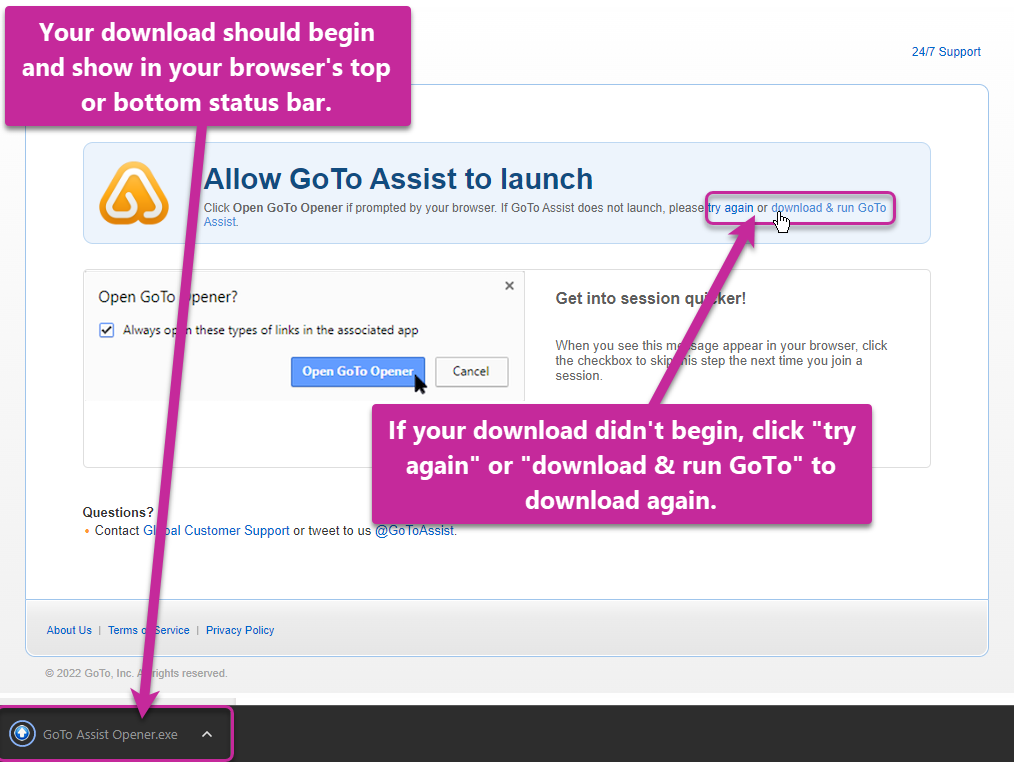Screen dimensions: 1014x762
Task: Open the "About Us" page link
Action: (x=68, y=630)
